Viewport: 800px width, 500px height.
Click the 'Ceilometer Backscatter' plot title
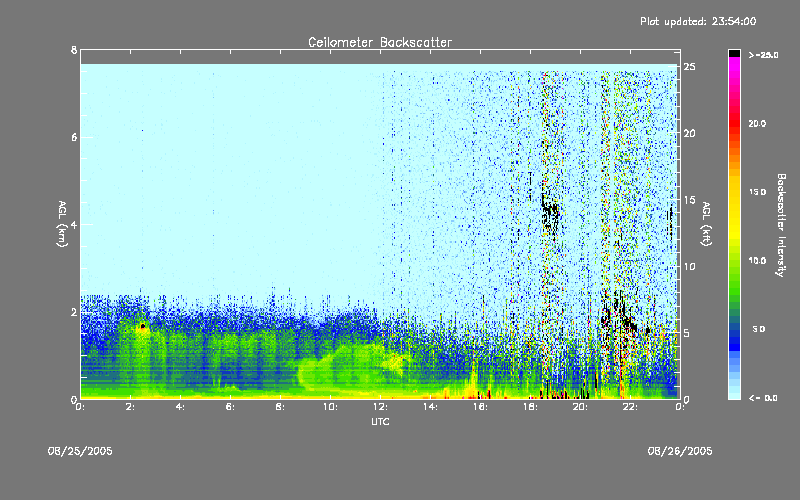pyautogui.click(x=380, y=42)
